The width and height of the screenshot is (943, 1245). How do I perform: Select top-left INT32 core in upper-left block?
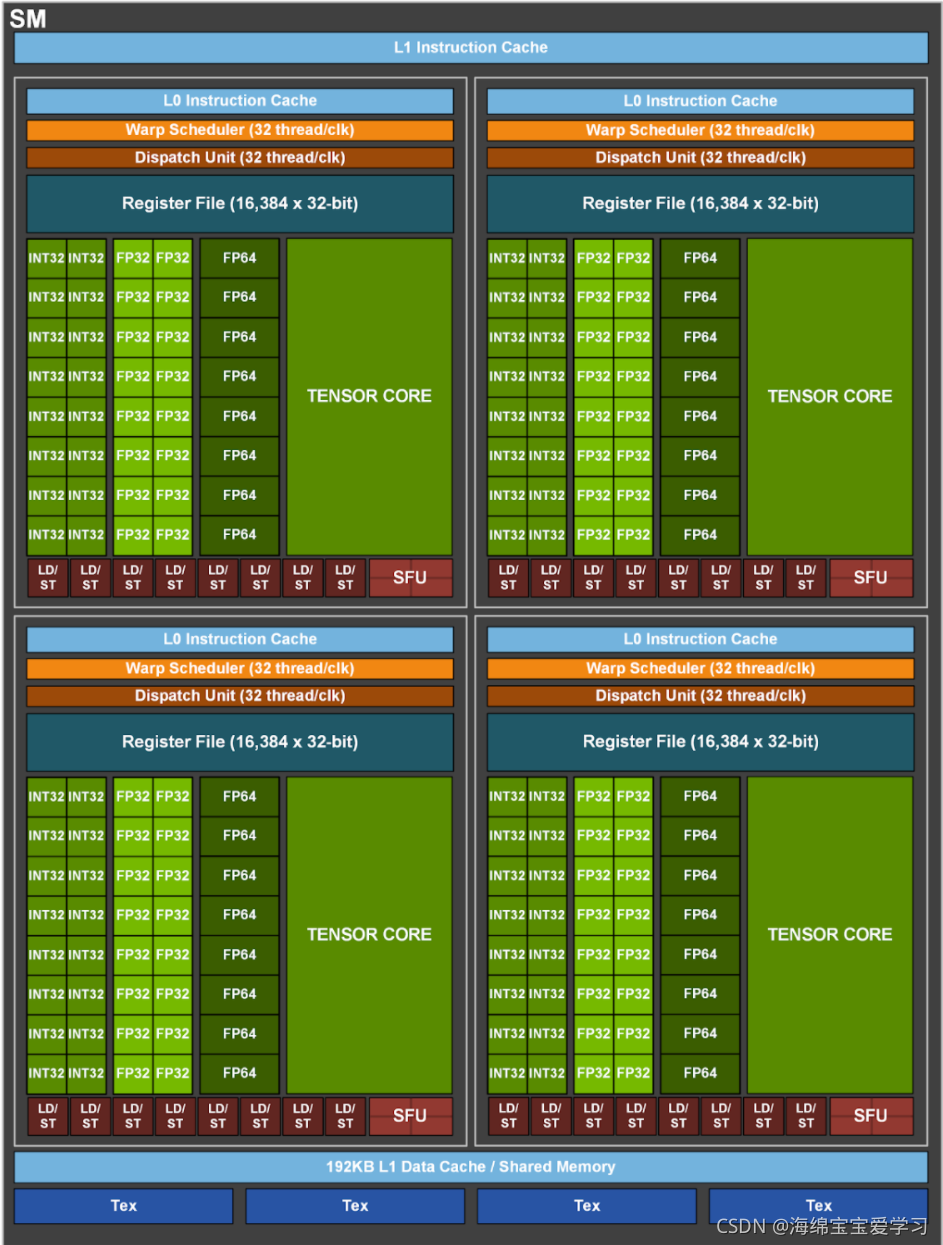point(47,258)
